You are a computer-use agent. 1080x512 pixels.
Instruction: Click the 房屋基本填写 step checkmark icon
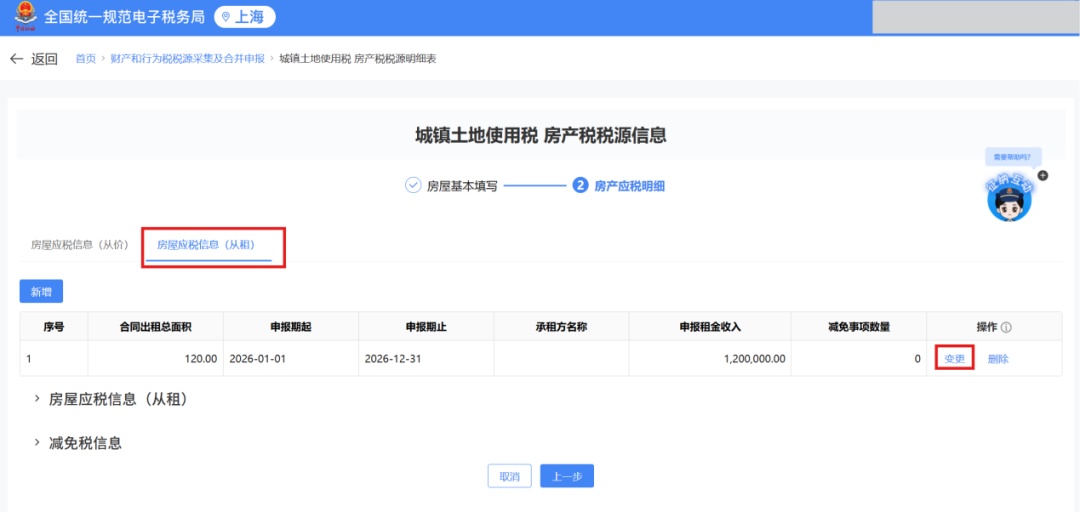point(413,185)
